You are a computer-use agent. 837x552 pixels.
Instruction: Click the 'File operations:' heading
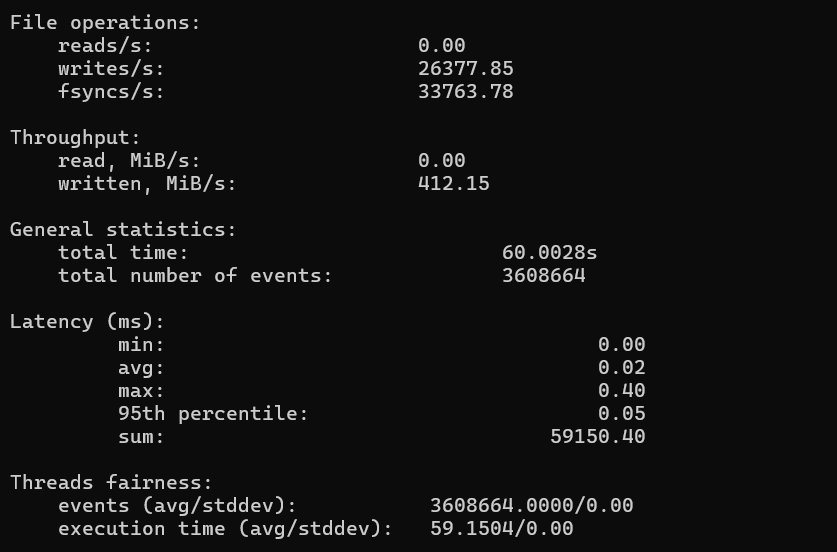(x=105, y=23)
